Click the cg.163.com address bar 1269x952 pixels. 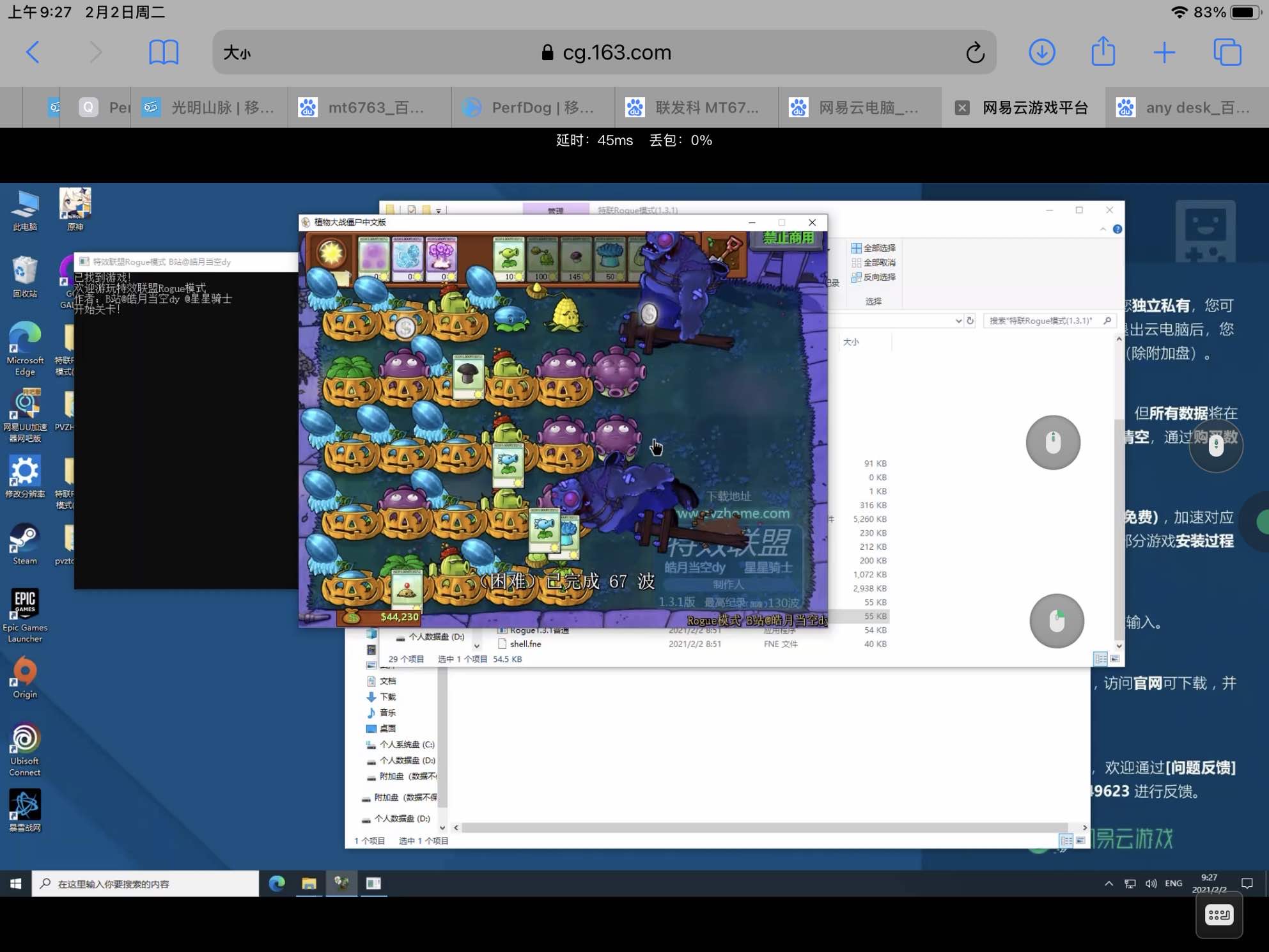pos(605,52)
